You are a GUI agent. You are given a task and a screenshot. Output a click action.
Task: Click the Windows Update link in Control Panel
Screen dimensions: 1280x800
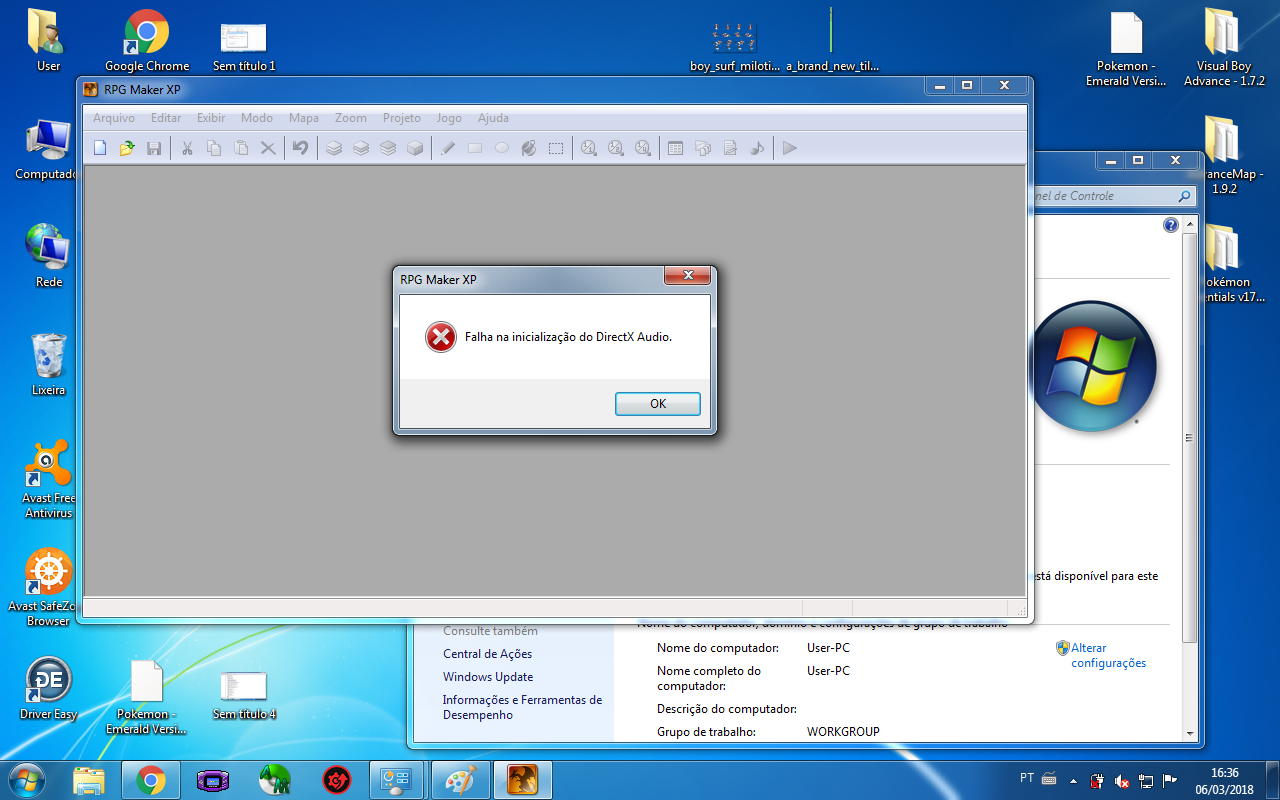[488, 677]
